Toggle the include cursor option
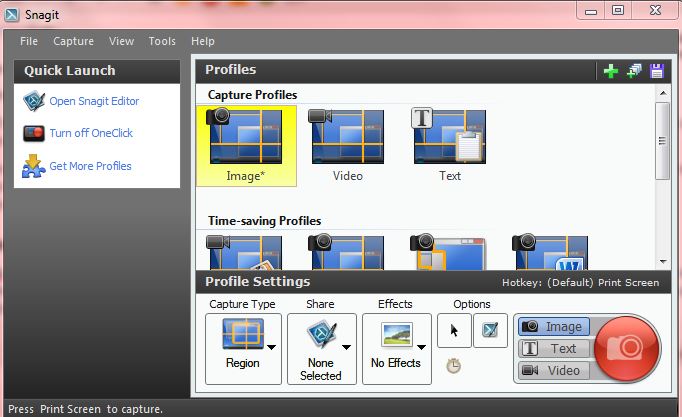This screenshot has width=682, height=417. [454, 330]
